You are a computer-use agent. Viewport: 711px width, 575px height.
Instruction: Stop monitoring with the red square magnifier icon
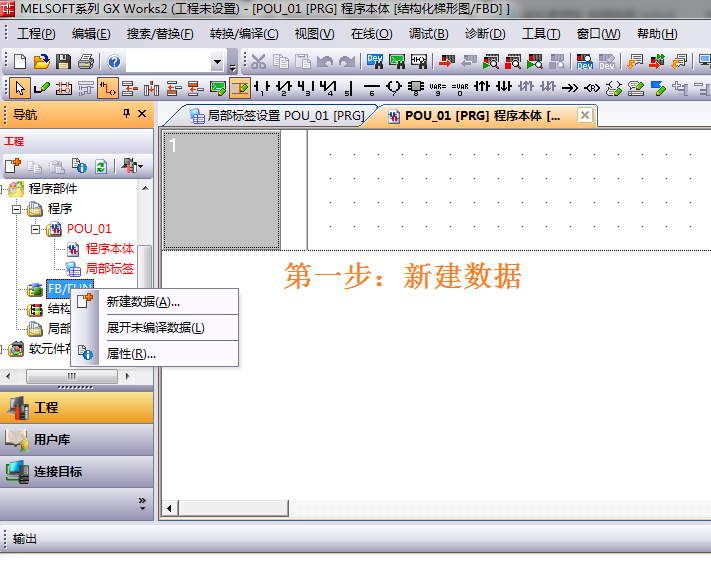pyautogui.click(x=513, y=61)
